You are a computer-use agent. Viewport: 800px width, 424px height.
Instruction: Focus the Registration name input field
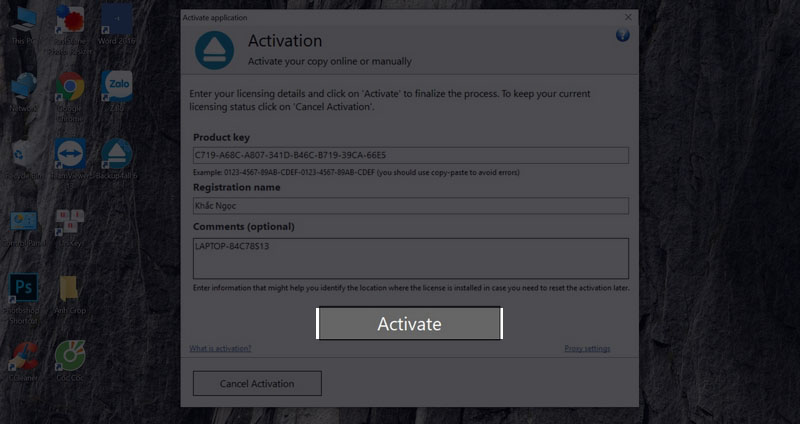[411, 206]
